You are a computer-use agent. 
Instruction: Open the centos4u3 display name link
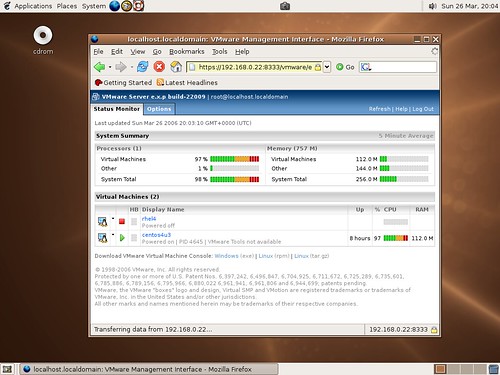pyautogui.click(x=156, y=235)
